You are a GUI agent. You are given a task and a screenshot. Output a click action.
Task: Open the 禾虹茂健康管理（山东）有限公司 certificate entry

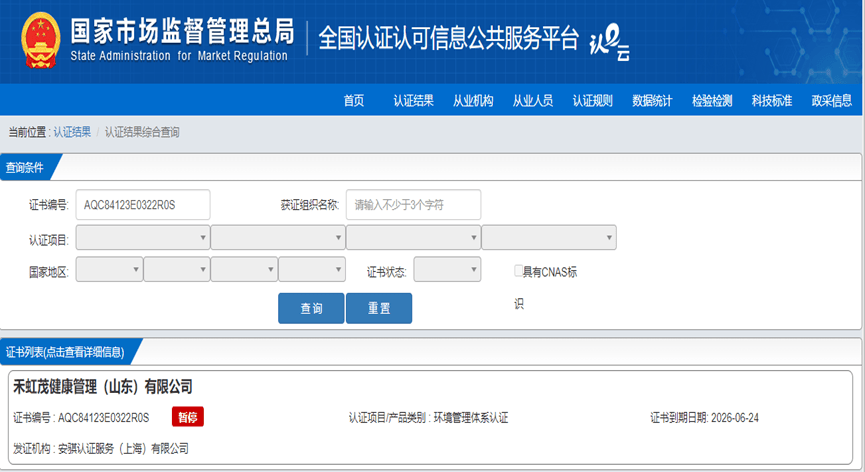tap(102, 387)
